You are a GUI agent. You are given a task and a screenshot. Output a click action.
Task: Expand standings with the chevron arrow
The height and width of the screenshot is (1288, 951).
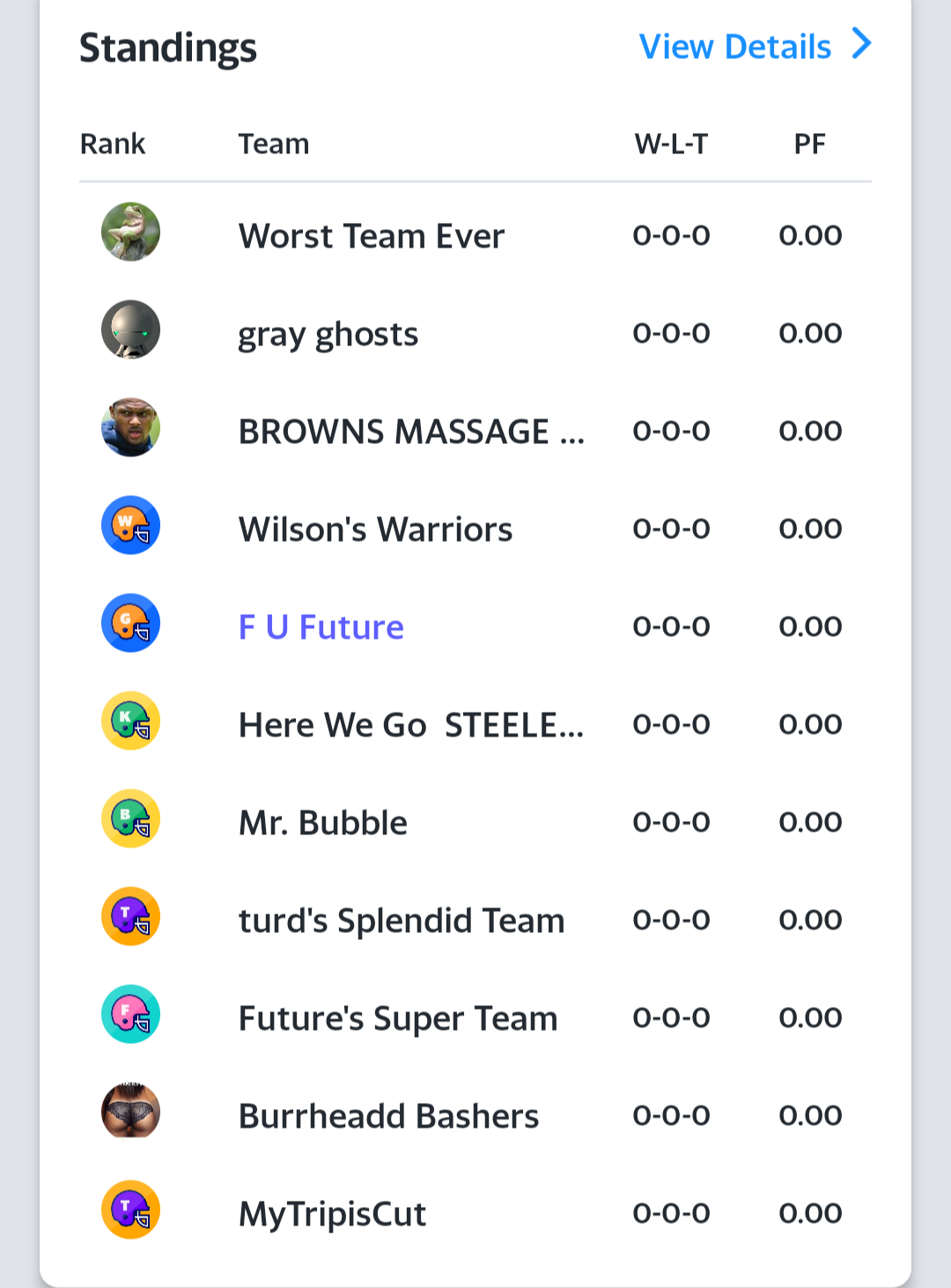862,43
